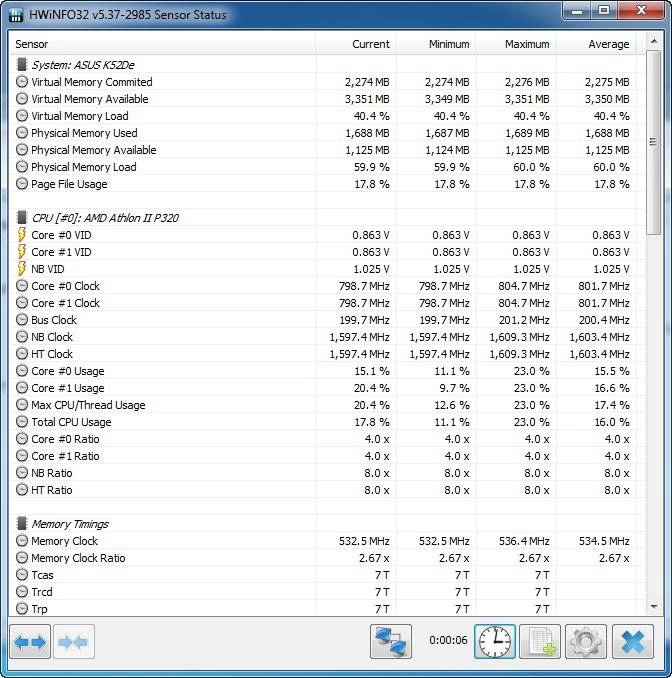The height and width of the screenshot is (678, 672).
Task: Select the Core #1 Ratio row
Action: coord(326,456)
